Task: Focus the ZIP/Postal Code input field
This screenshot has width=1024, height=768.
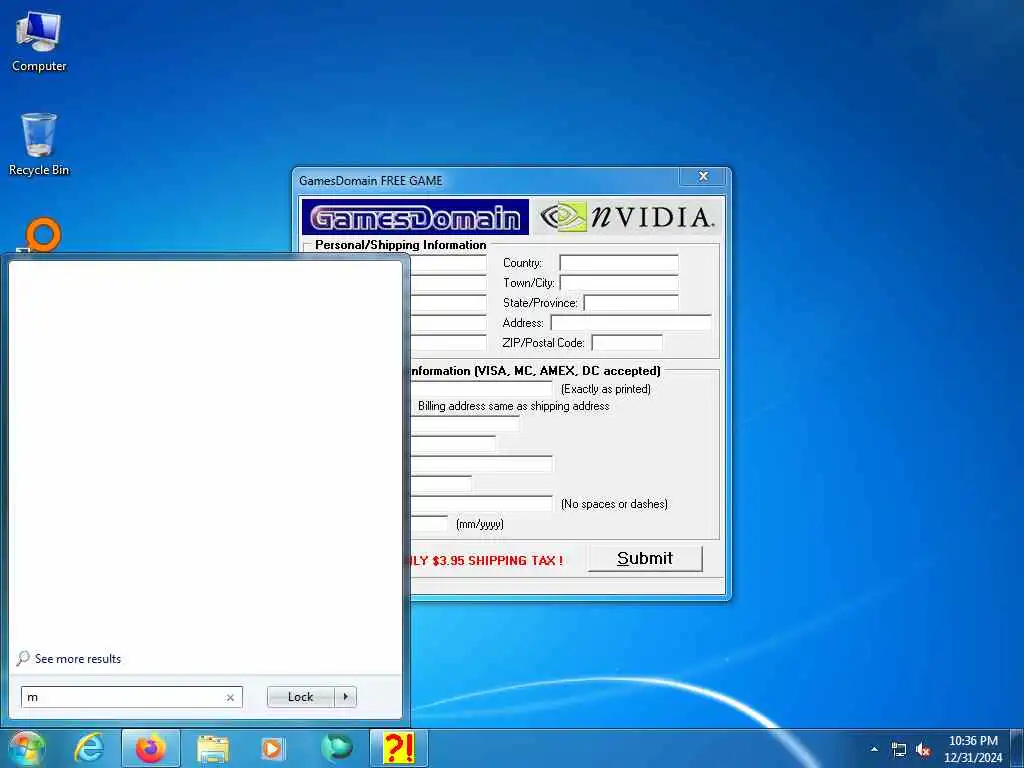Action: tap(627, 342)
